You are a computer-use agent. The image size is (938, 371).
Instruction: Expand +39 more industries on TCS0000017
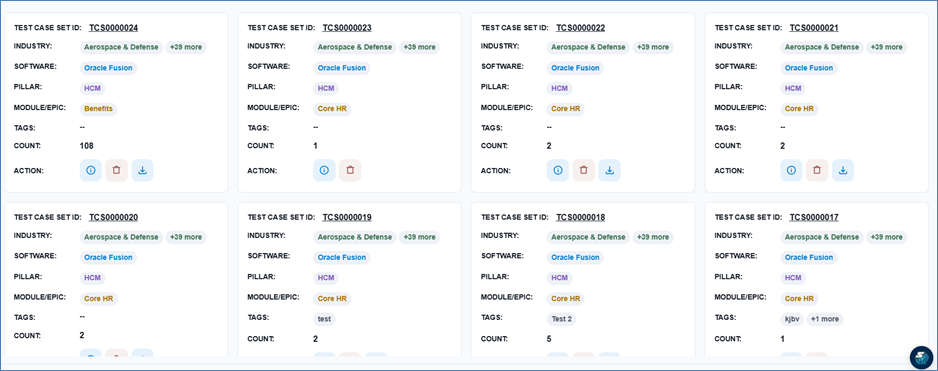point(887,237)
